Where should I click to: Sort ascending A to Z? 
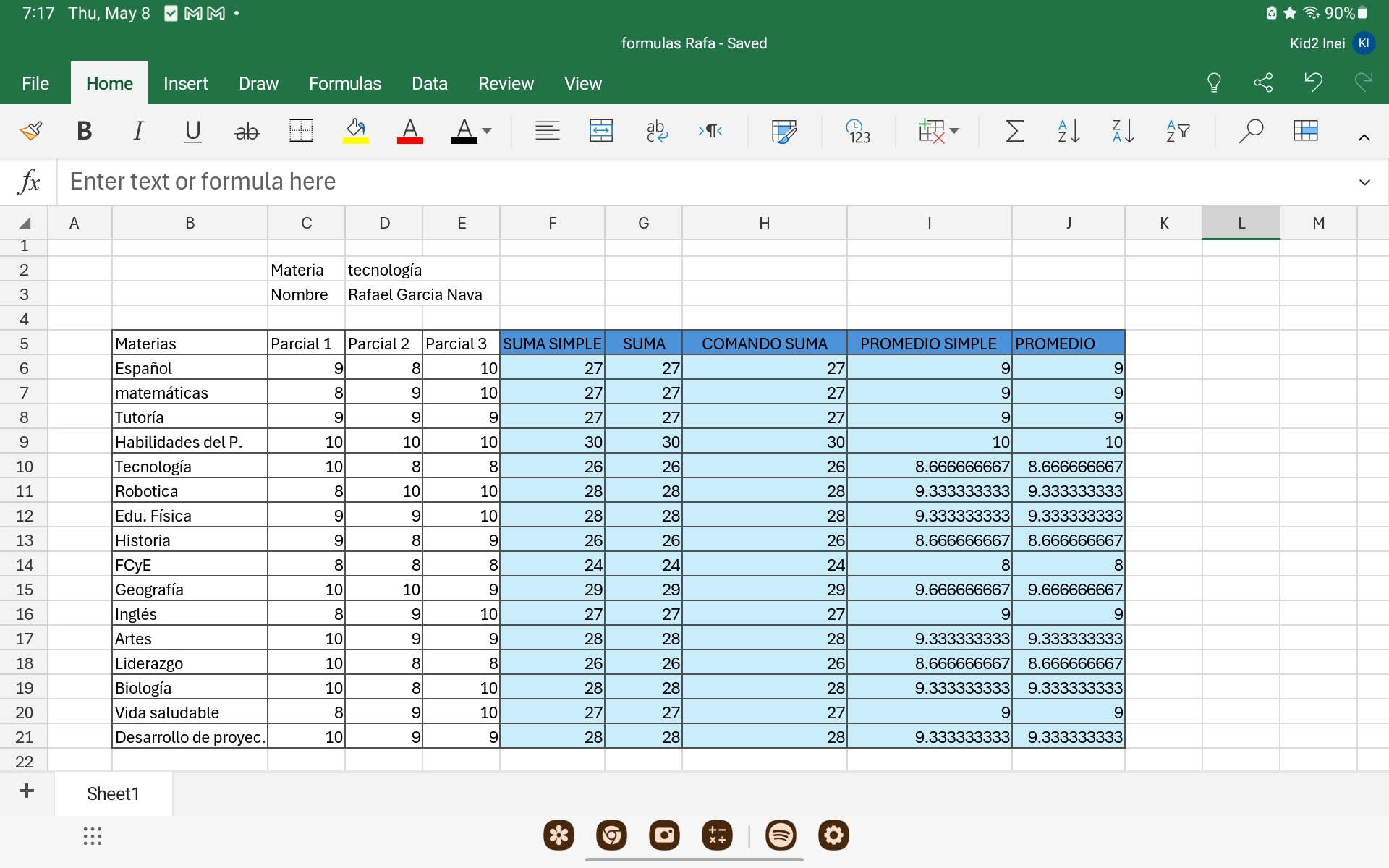coord(1068,131)
